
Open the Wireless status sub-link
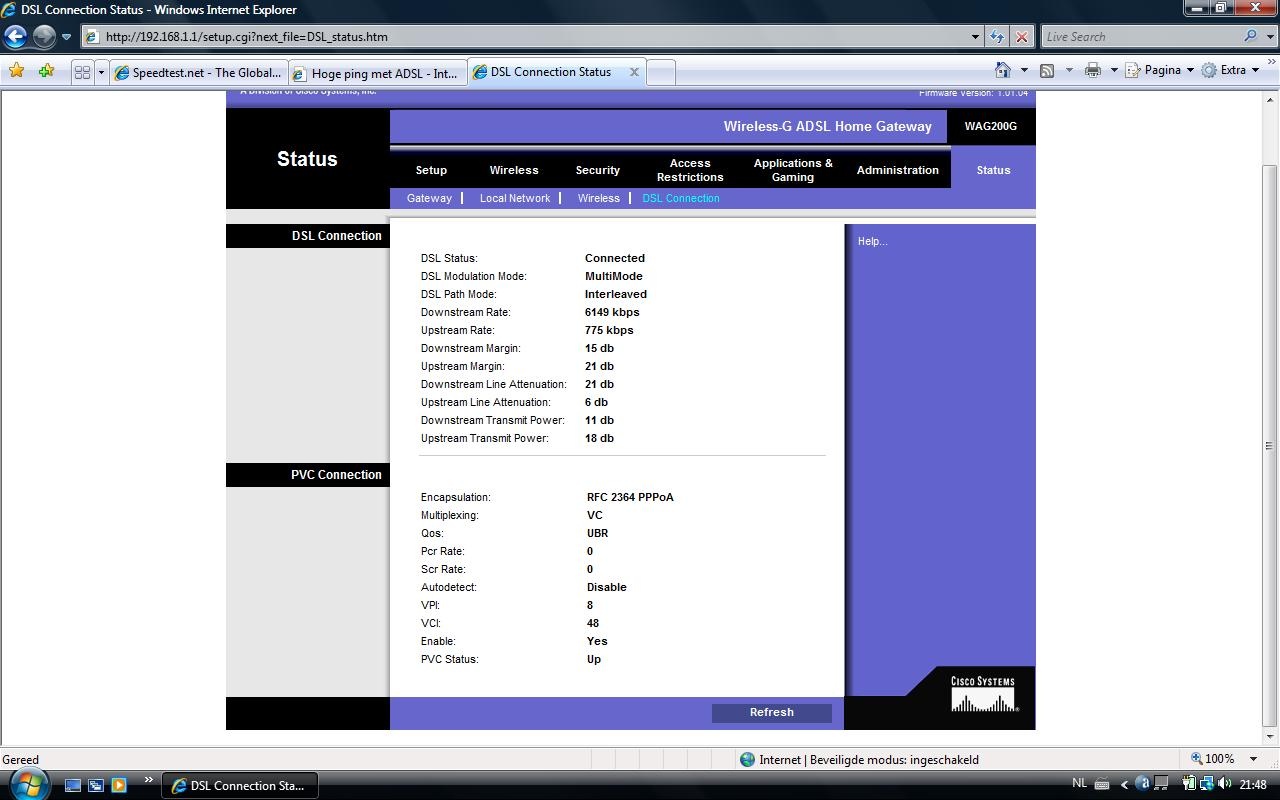click(599, 198)
